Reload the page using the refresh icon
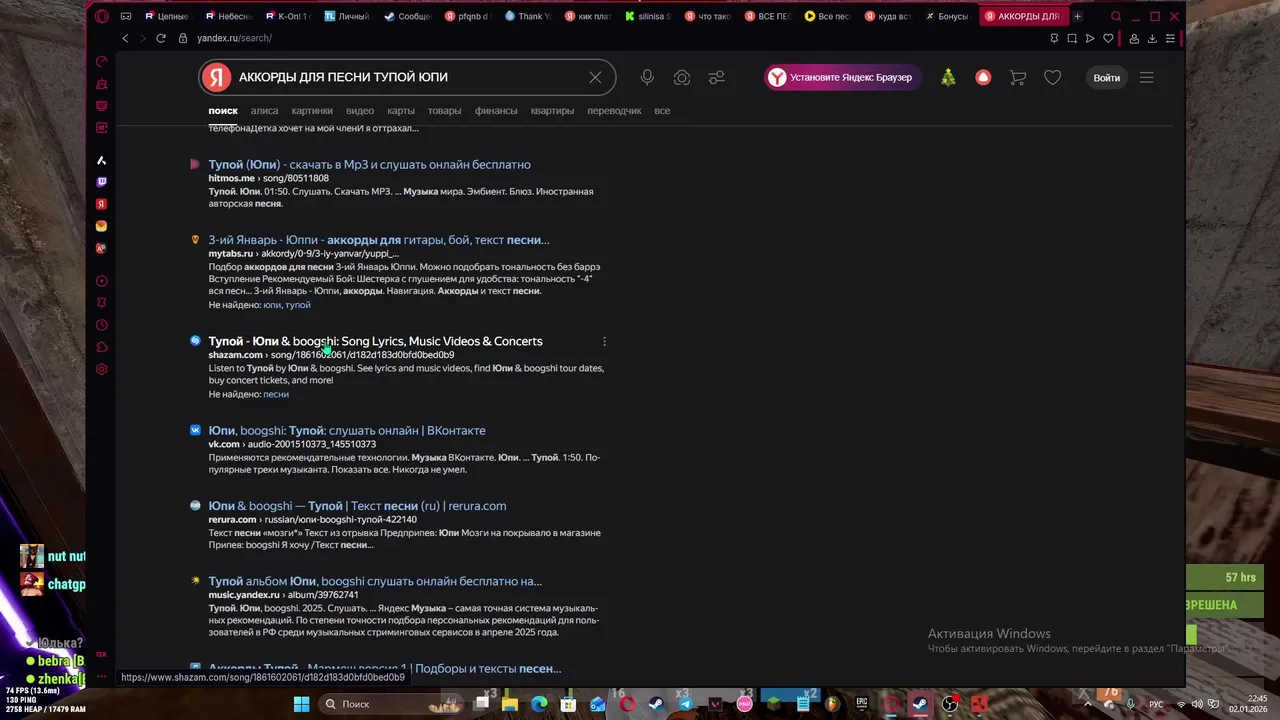The width and height of the screenshot is (1280, 720). click(x=160, y=38)
